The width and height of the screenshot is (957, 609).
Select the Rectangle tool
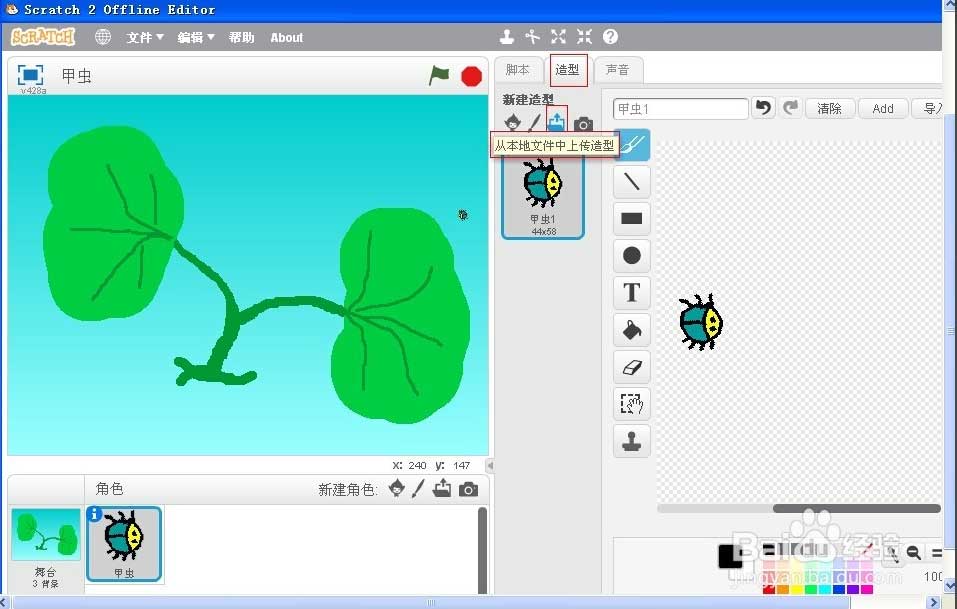tap(632, 218)
